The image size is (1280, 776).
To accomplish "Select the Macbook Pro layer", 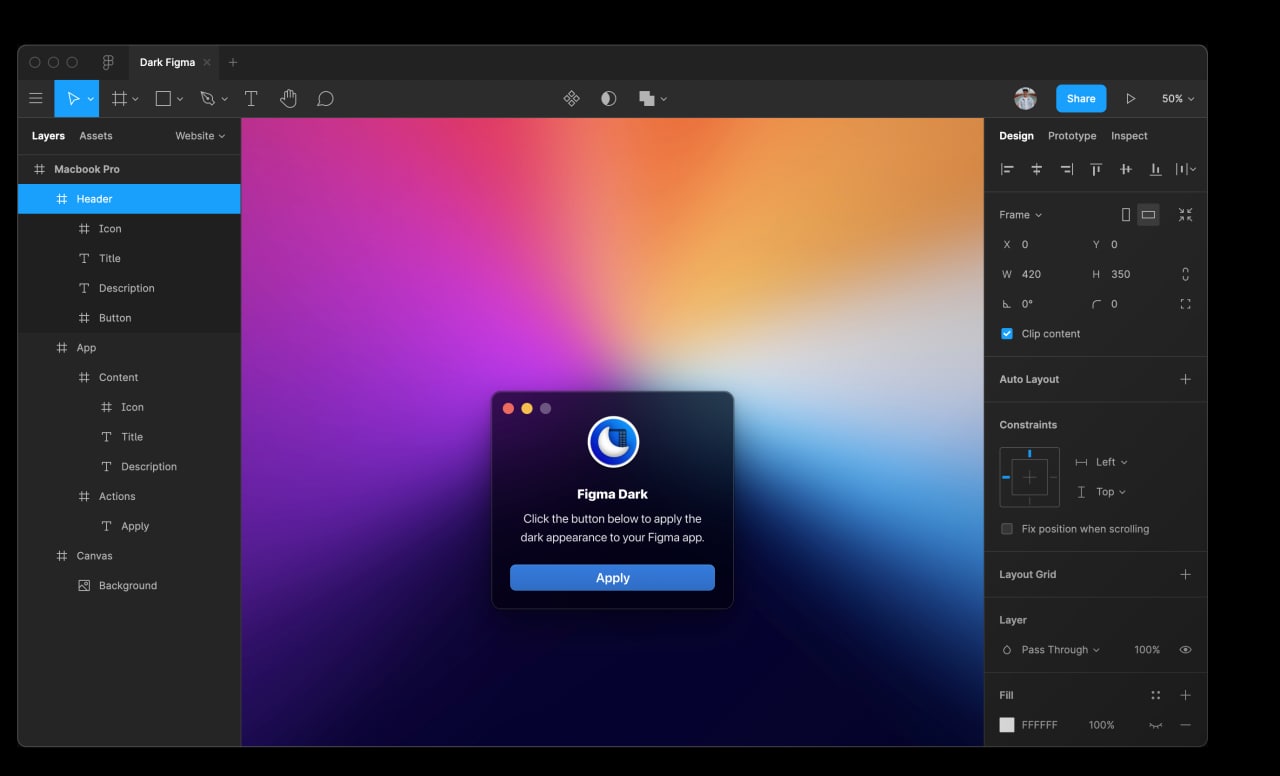I will pos(129,169).
